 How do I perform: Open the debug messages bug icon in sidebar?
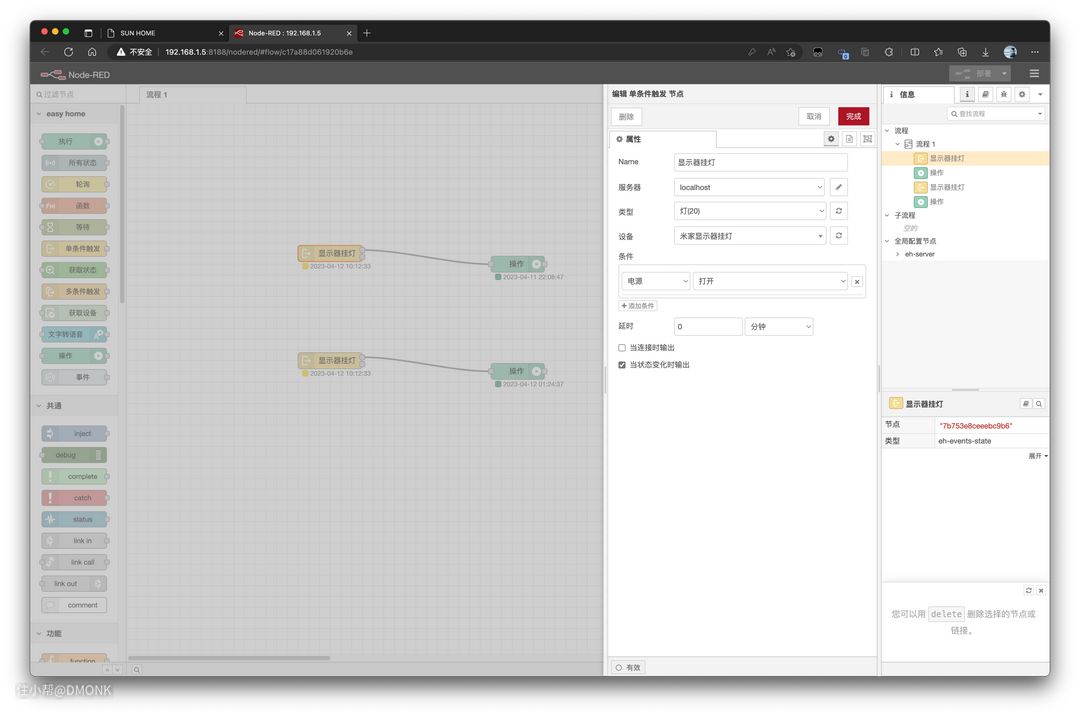pos(1003,94)
